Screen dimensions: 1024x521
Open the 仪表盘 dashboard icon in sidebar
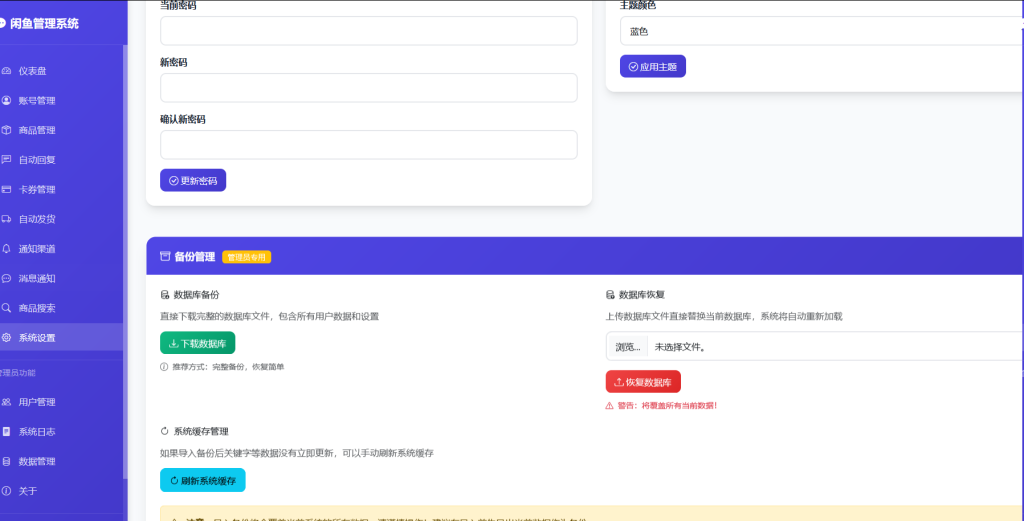coord(7,71)
